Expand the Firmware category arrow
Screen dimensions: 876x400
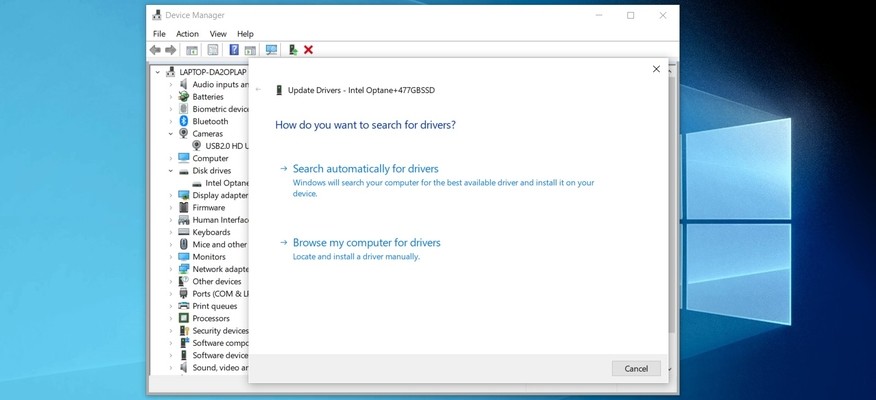pos(170,207)
